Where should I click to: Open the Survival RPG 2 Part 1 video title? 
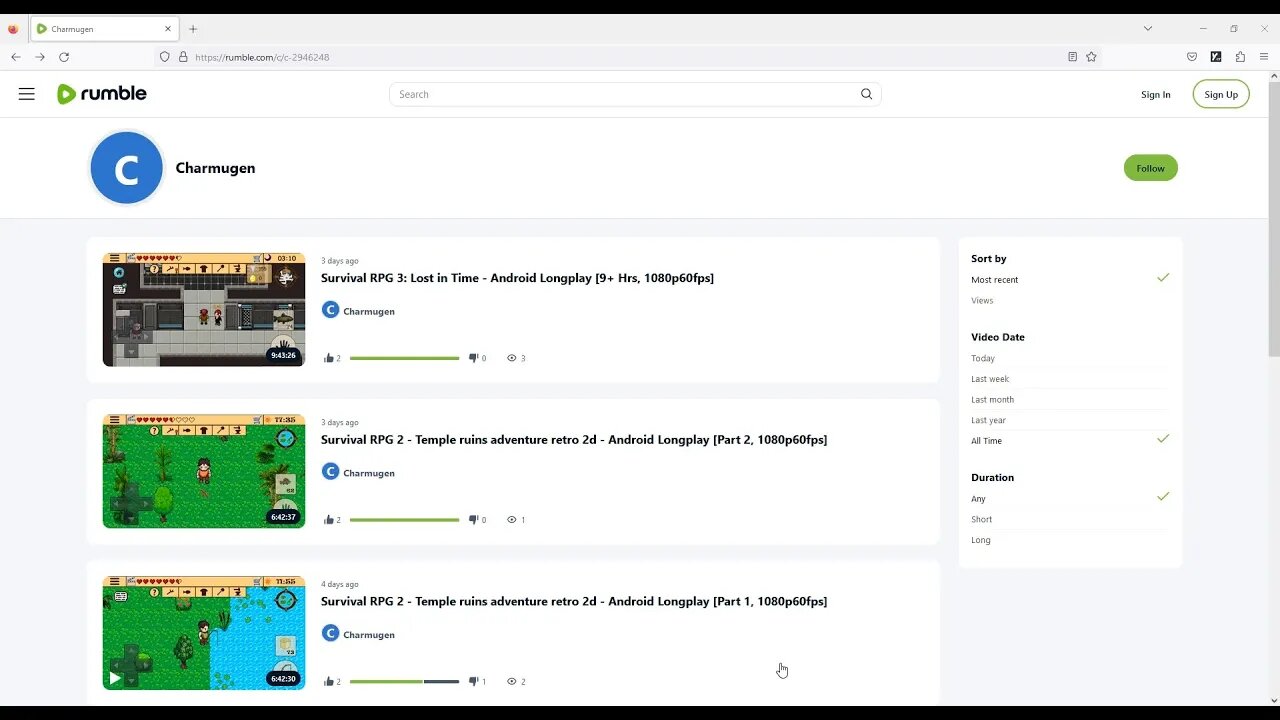click(x=574, y=601)
